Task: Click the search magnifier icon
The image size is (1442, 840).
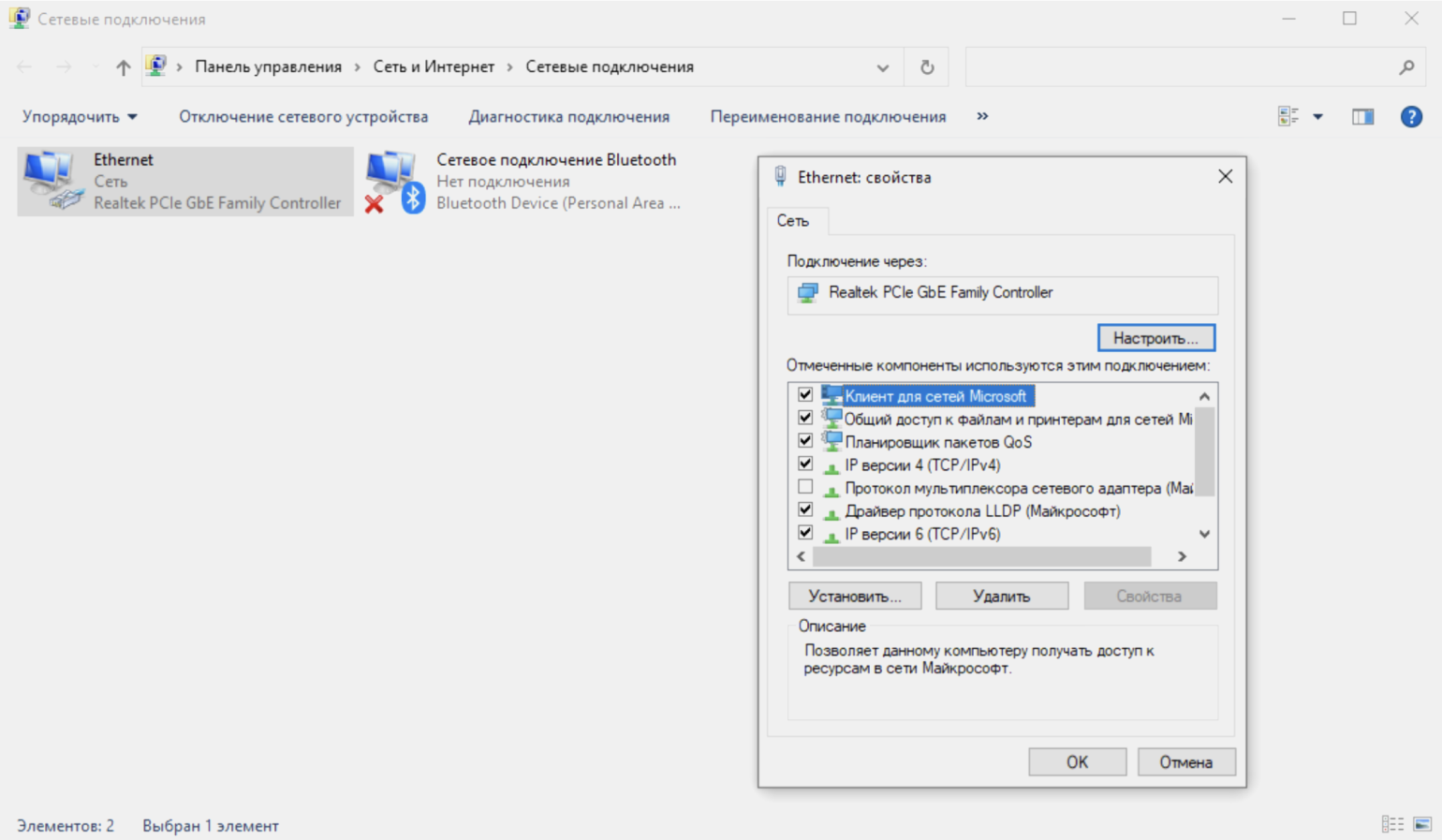Action: tap(1406, 67)
